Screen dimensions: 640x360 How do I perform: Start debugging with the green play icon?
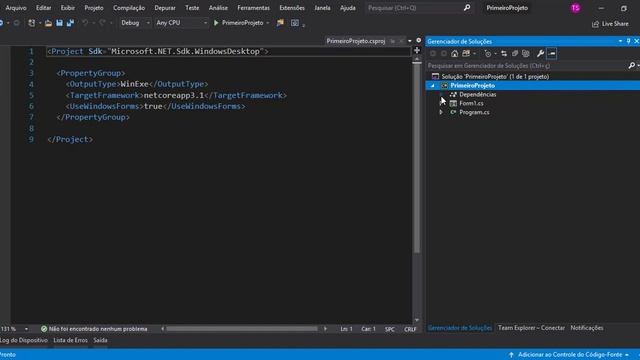coord(216,23)
